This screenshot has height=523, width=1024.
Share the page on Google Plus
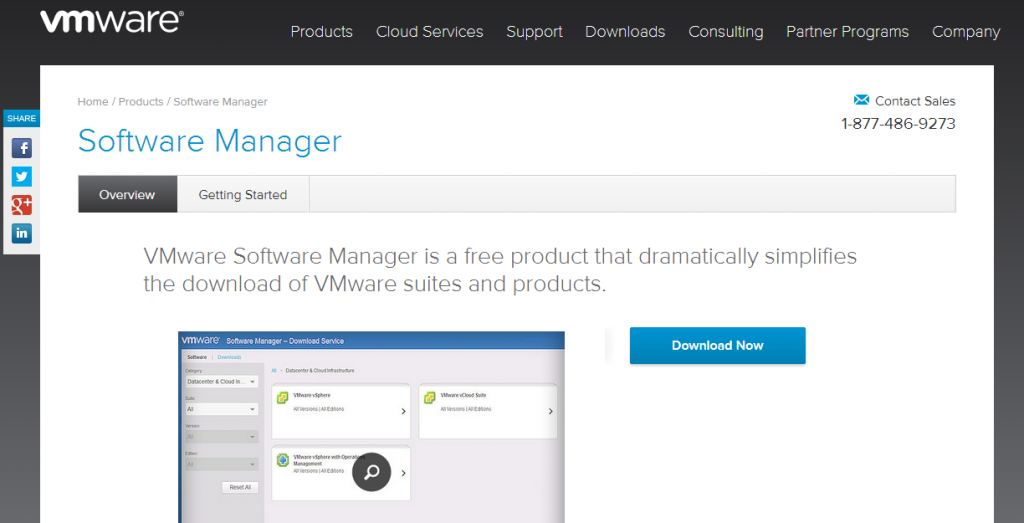22,205
